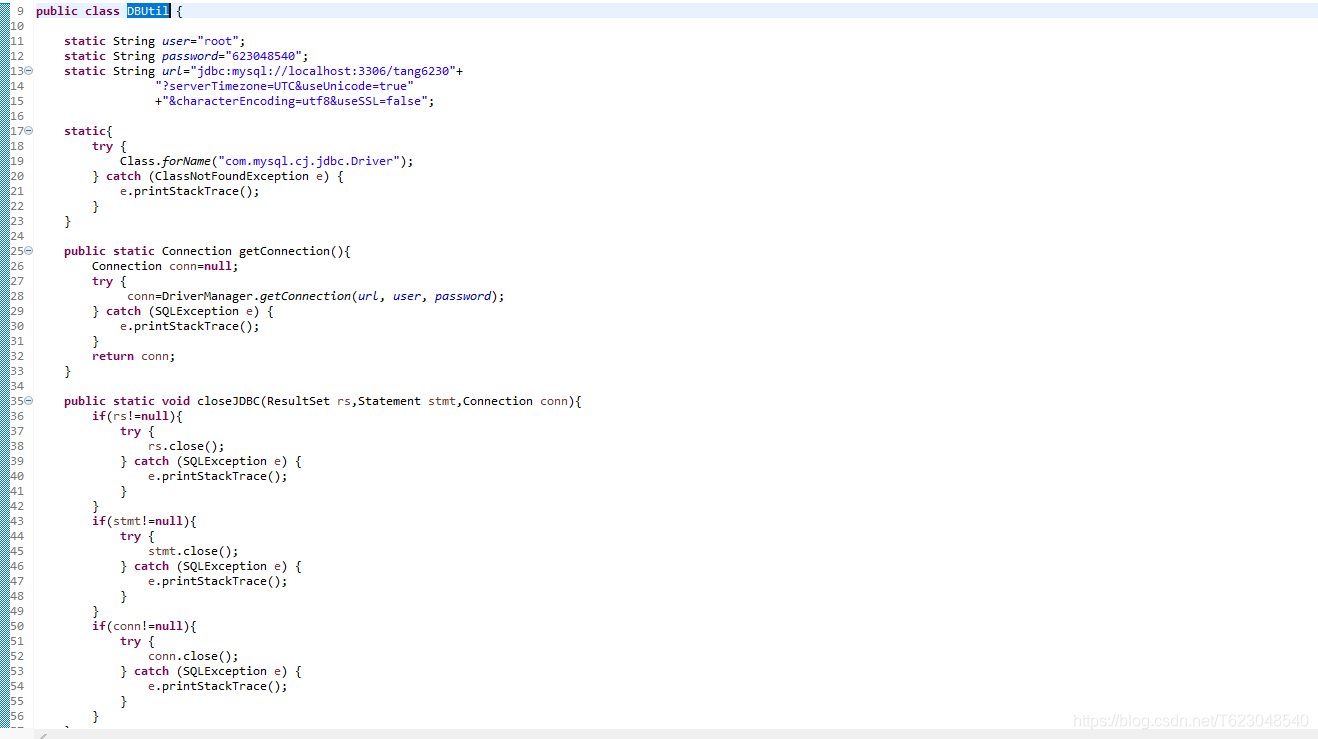
Task: Click the "com.mysql.cj.jdbc.Driver" string
Action: [x=308, y=161]
